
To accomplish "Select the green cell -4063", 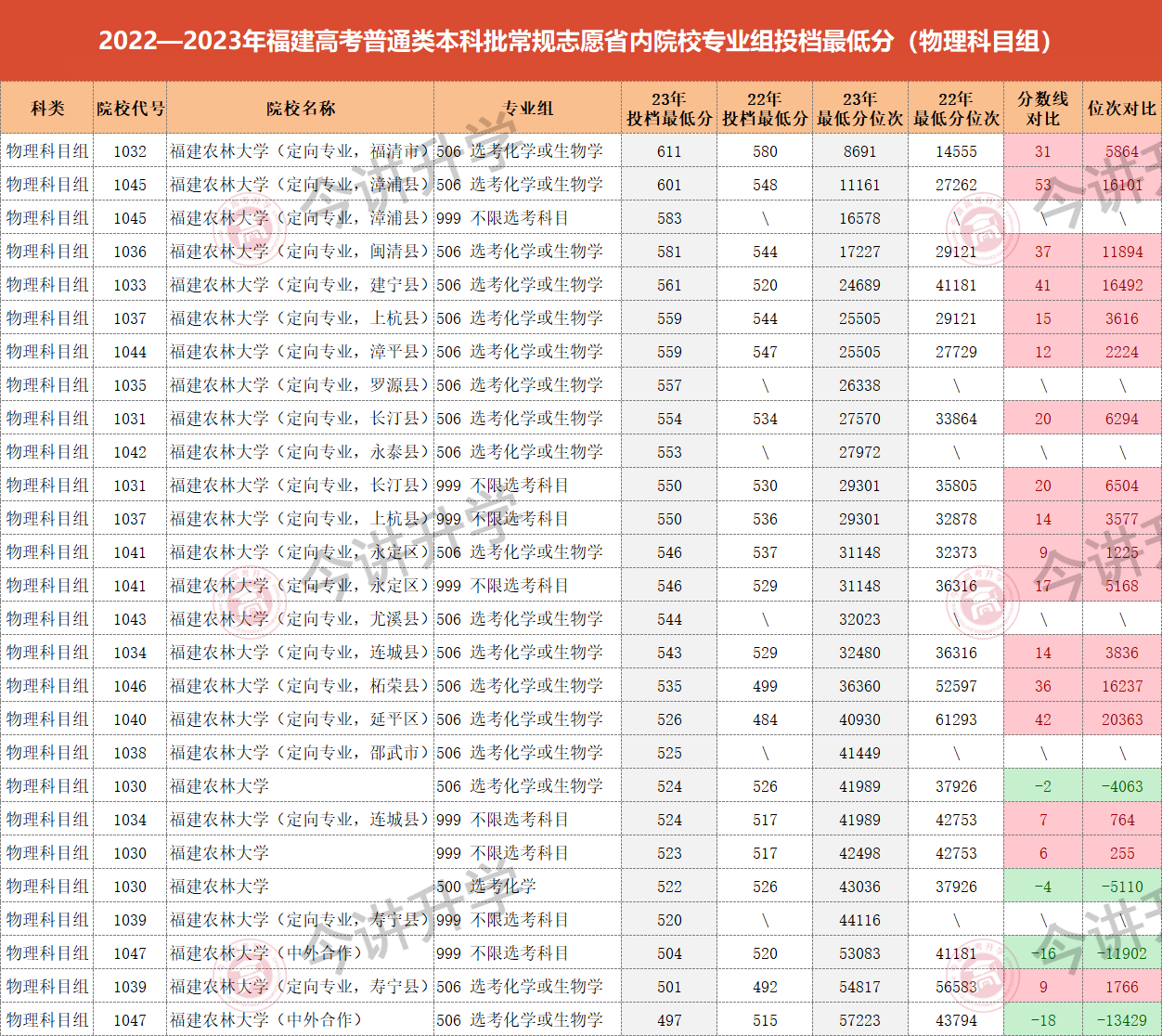I will pos(1122,786).
